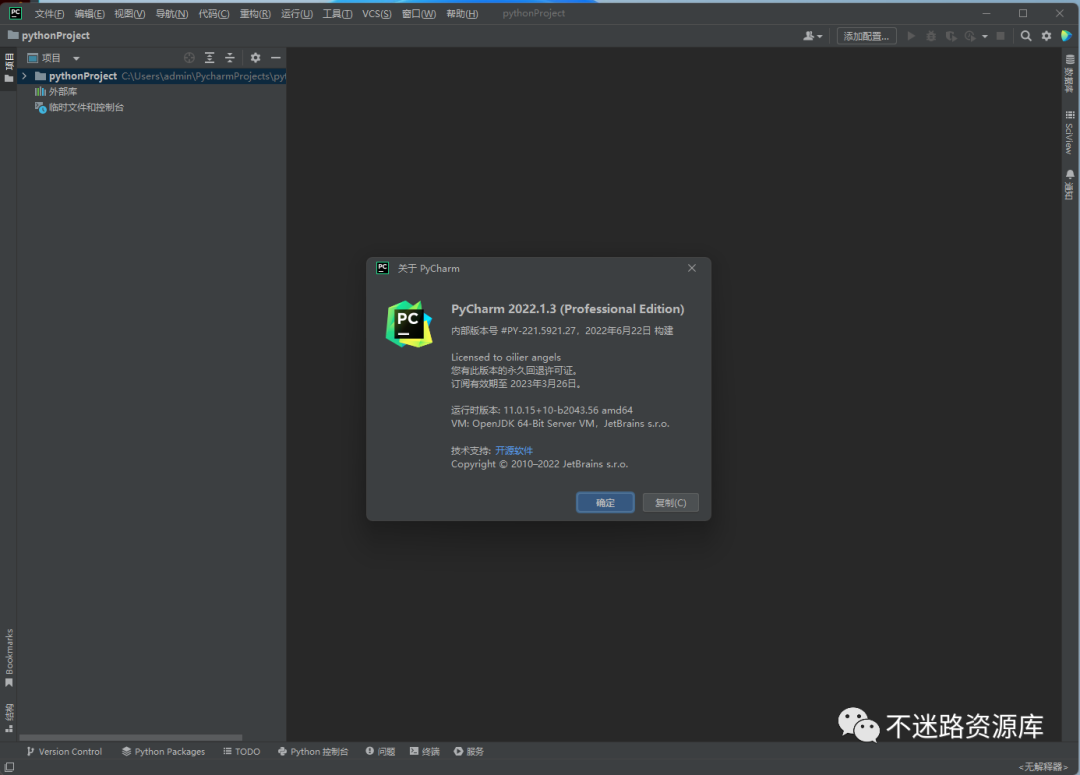1080x775 pixels.
Task: Expand the pythonProject tree node
Action: pos(24,76)
